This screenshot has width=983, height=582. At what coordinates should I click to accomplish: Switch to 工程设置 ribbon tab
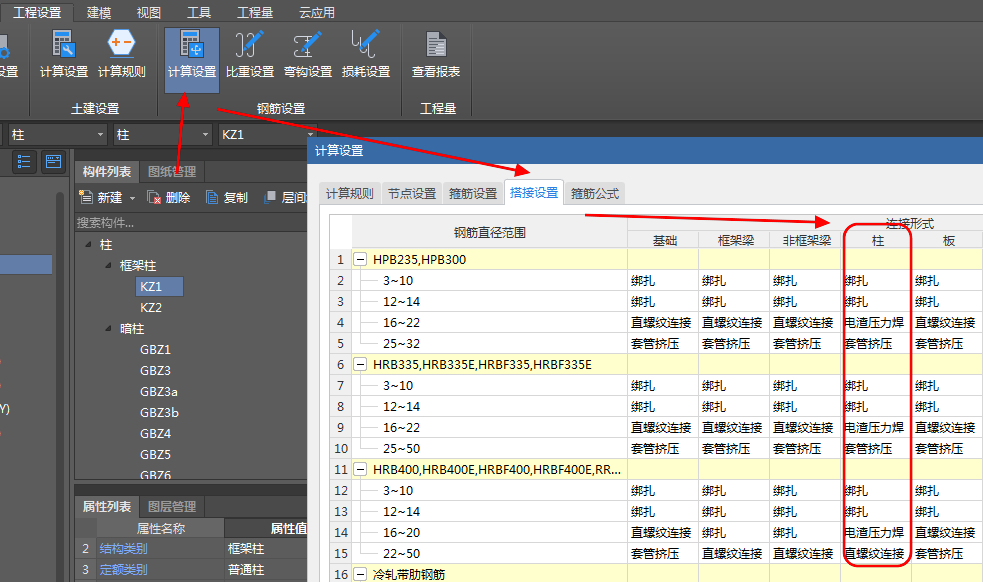pos(37,13)
